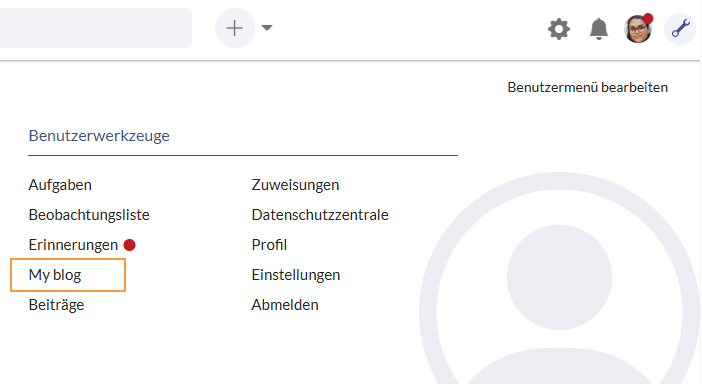Click the plus create-new icon

tap(235, 28)
